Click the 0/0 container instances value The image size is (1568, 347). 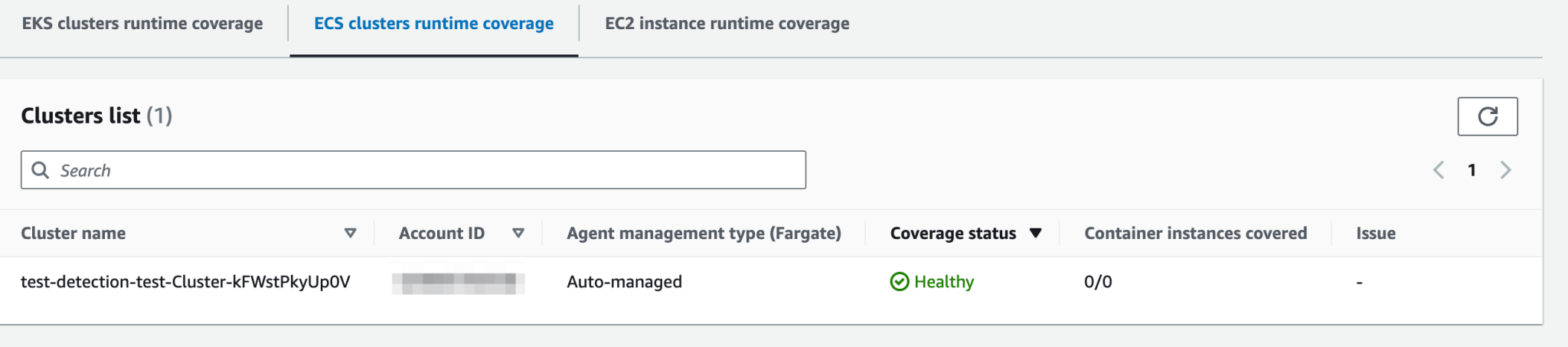1098,282
